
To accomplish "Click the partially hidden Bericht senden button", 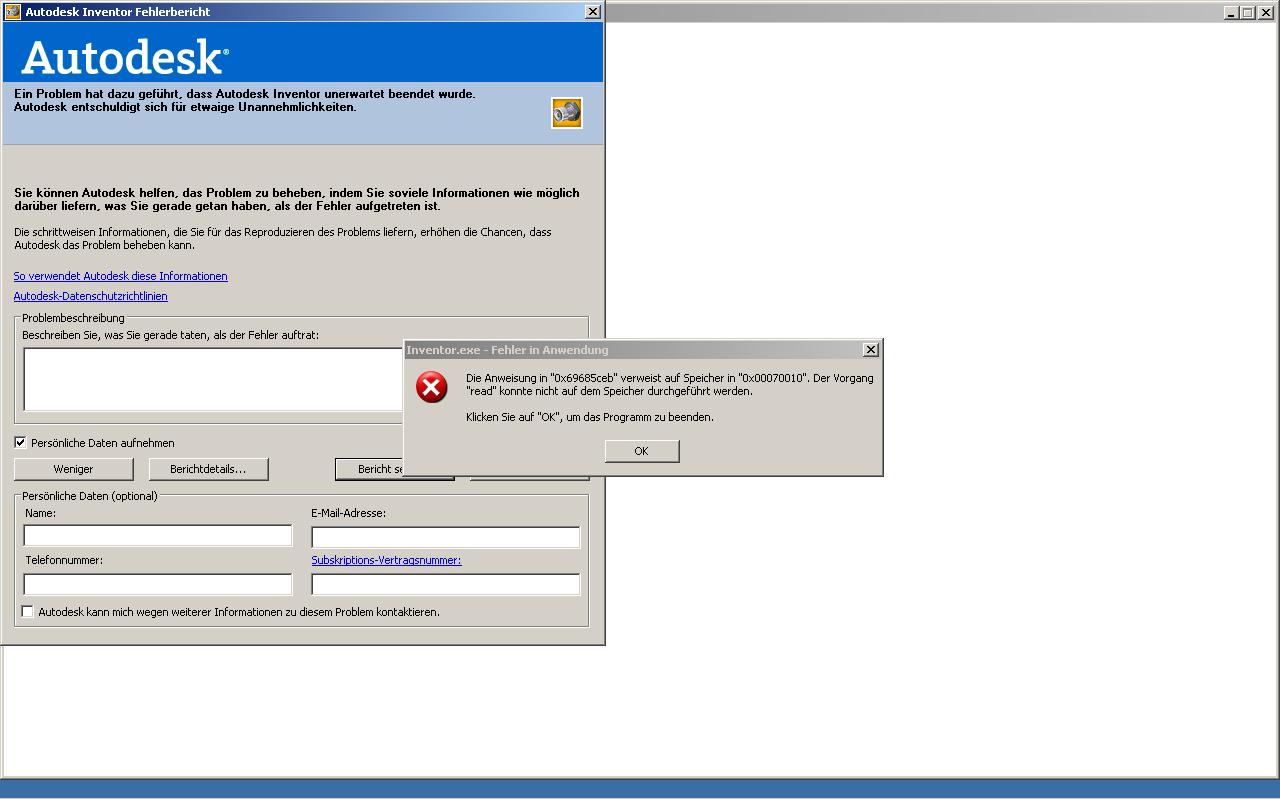I will coord(370,469).
